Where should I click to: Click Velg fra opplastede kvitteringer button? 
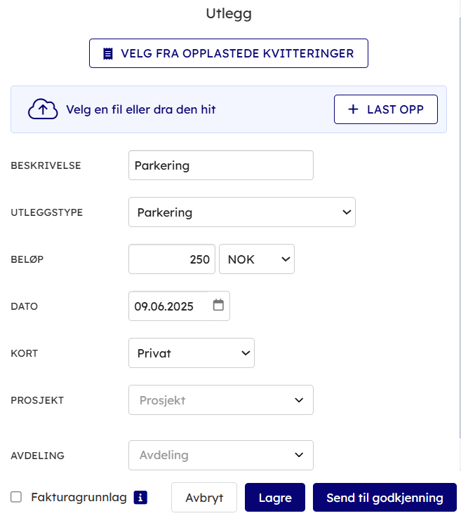pyautogui.click(x=229, y=53)
